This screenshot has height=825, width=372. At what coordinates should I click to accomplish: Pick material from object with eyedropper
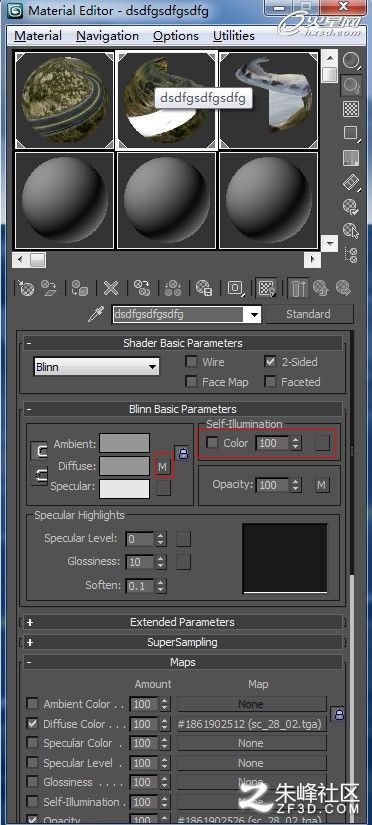coord(96,315)
